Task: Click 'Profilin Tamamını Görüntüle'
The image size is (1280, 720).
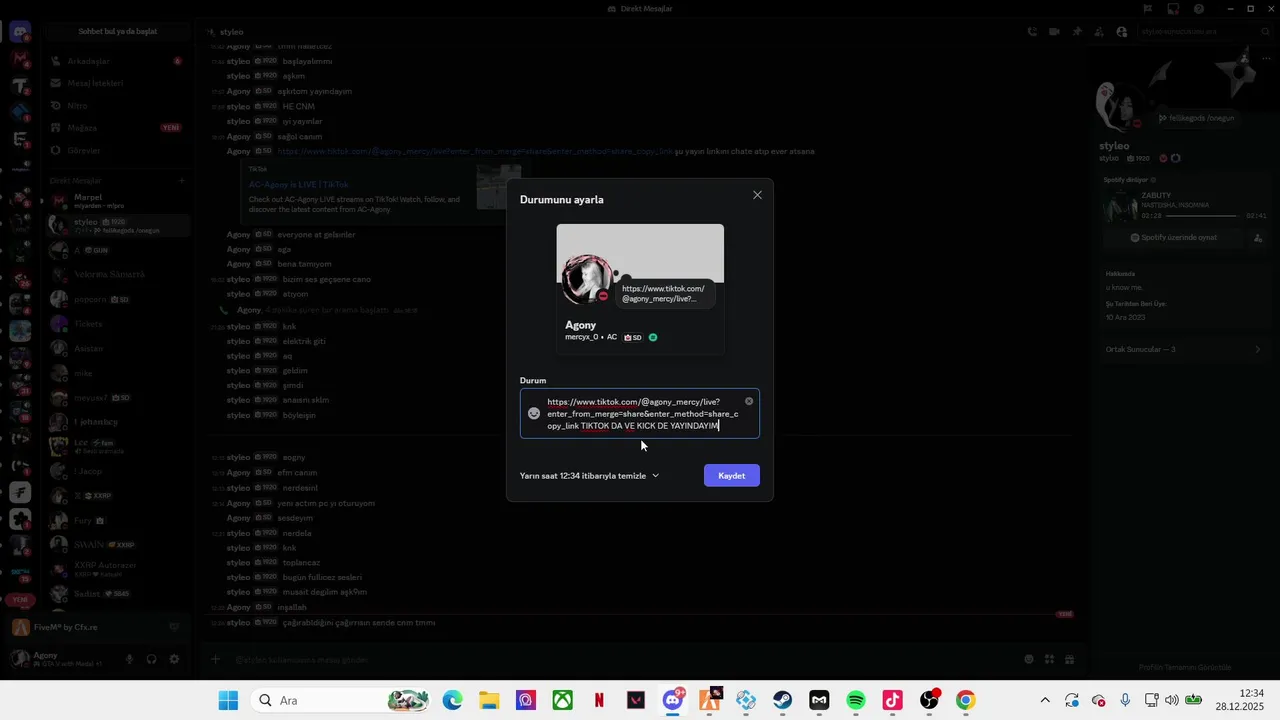Action: pos(1184,667)
